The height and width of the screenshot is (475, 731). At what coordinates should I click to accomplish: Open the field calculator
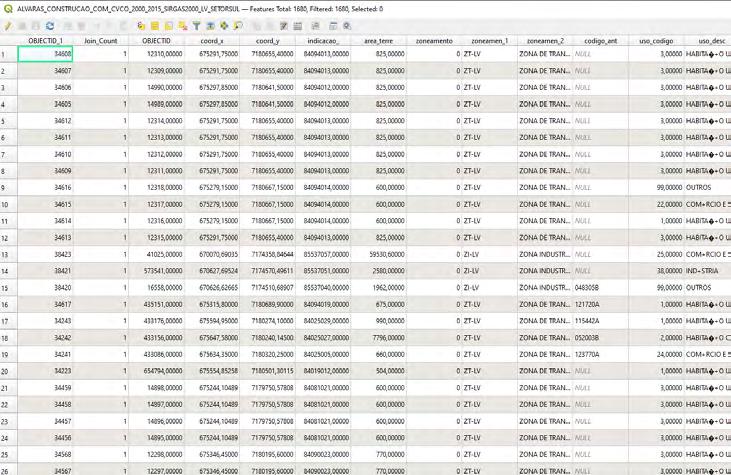coord(297,26)
